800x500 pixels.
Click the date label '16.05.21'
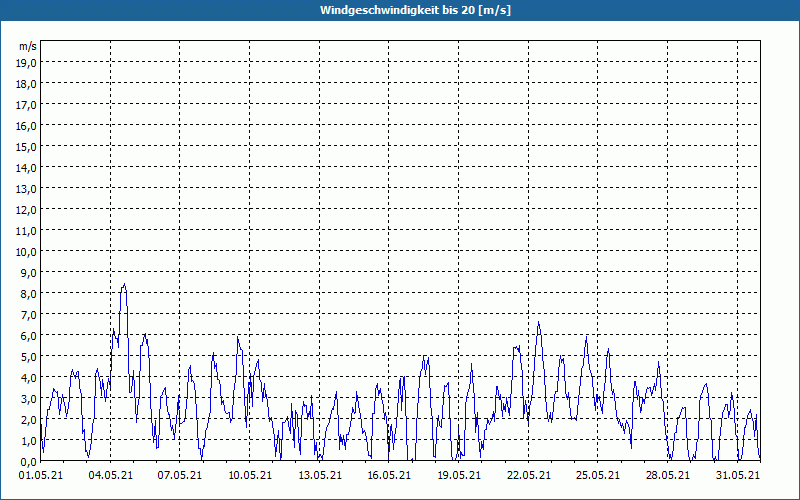(389, 475)
